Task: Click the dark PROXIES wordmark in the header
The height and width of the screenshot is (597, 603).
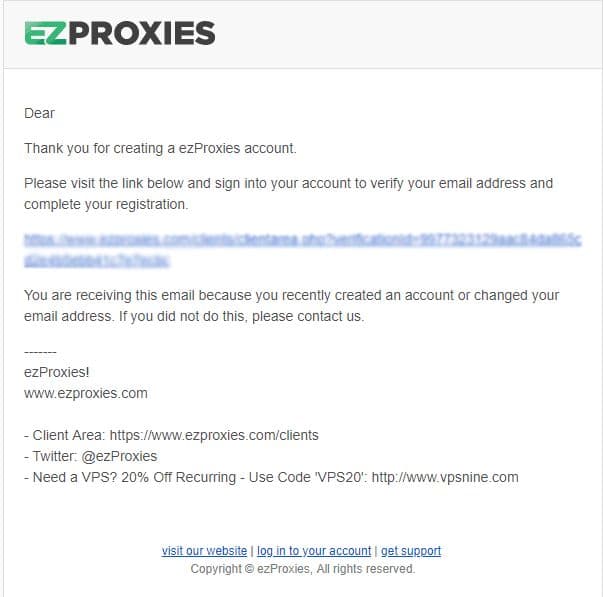Action: (142, 33)
